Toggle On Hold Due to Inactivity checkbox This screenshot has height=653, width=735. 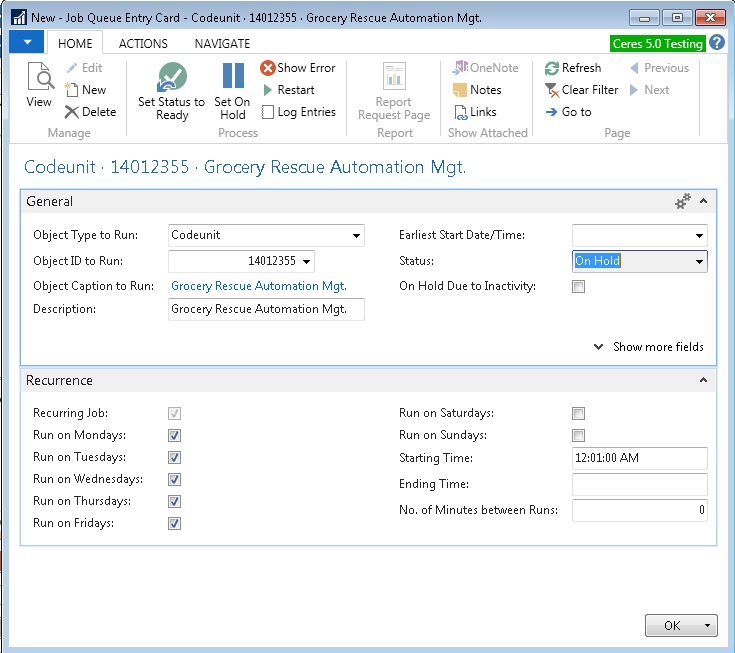tap(578, 287)
